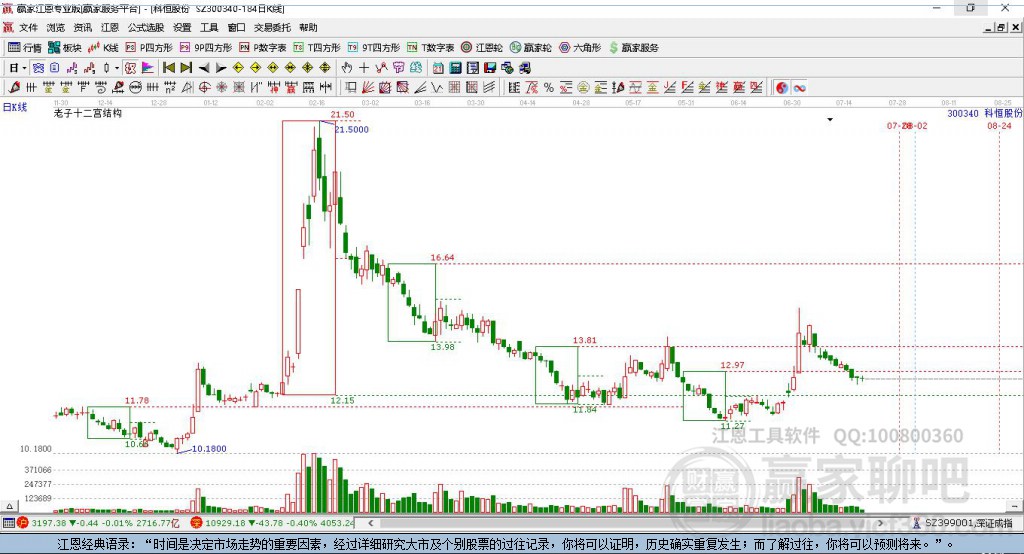Click the horizontal scrollbar left arrow

pyautogui.click(x=370, y=523)
